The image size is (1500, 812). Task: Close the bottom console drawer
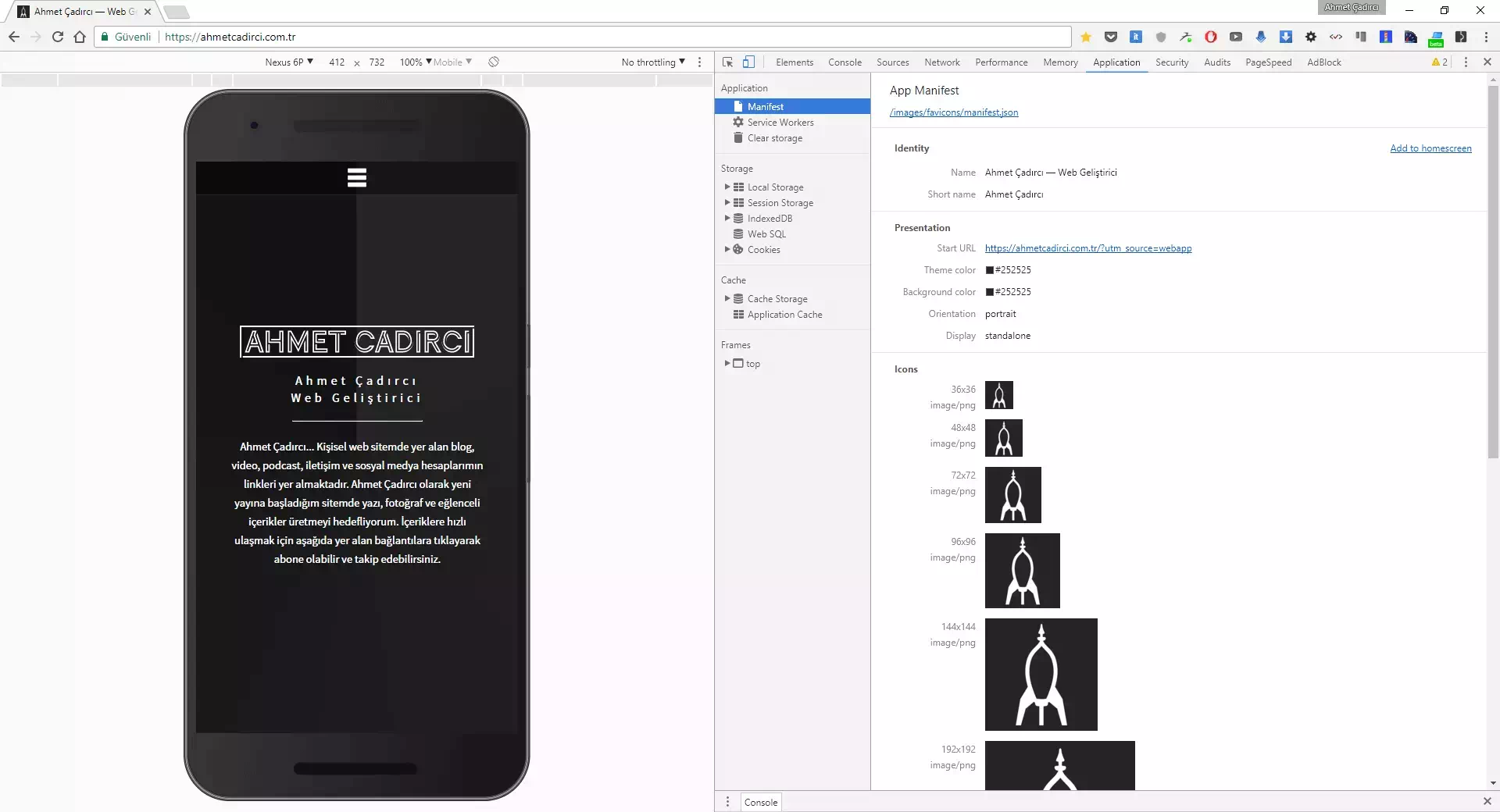click(x=1487, y=801)
